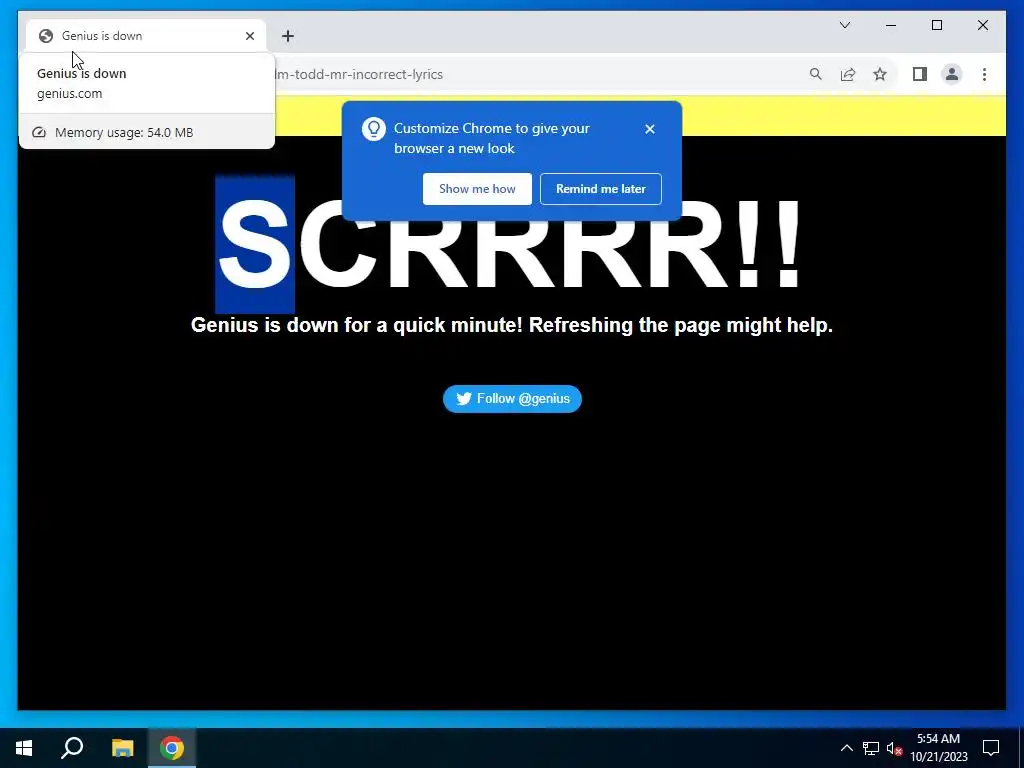Open Chrome's three-dot menu
The height and width of the screenshot is (768, 1024).
click(x=984, y=74)
